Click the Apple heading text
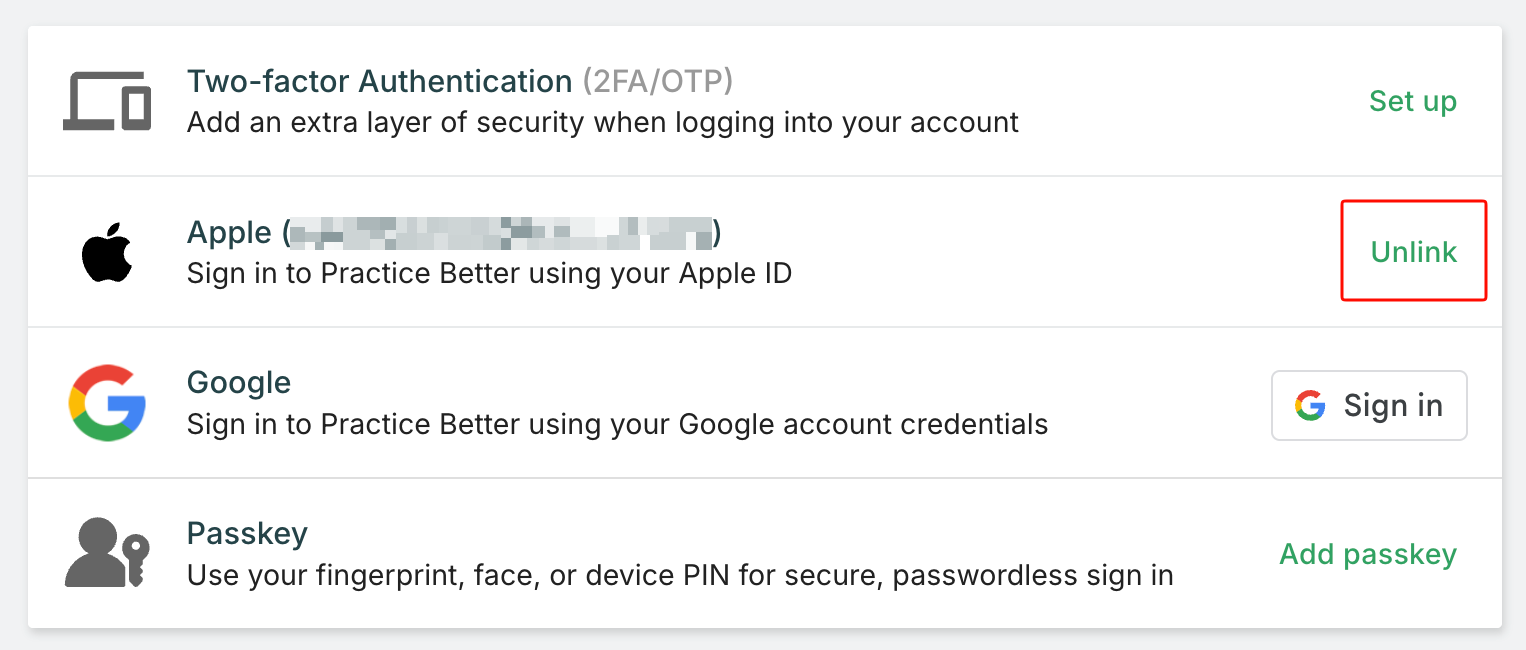 [x=229, y=233]
